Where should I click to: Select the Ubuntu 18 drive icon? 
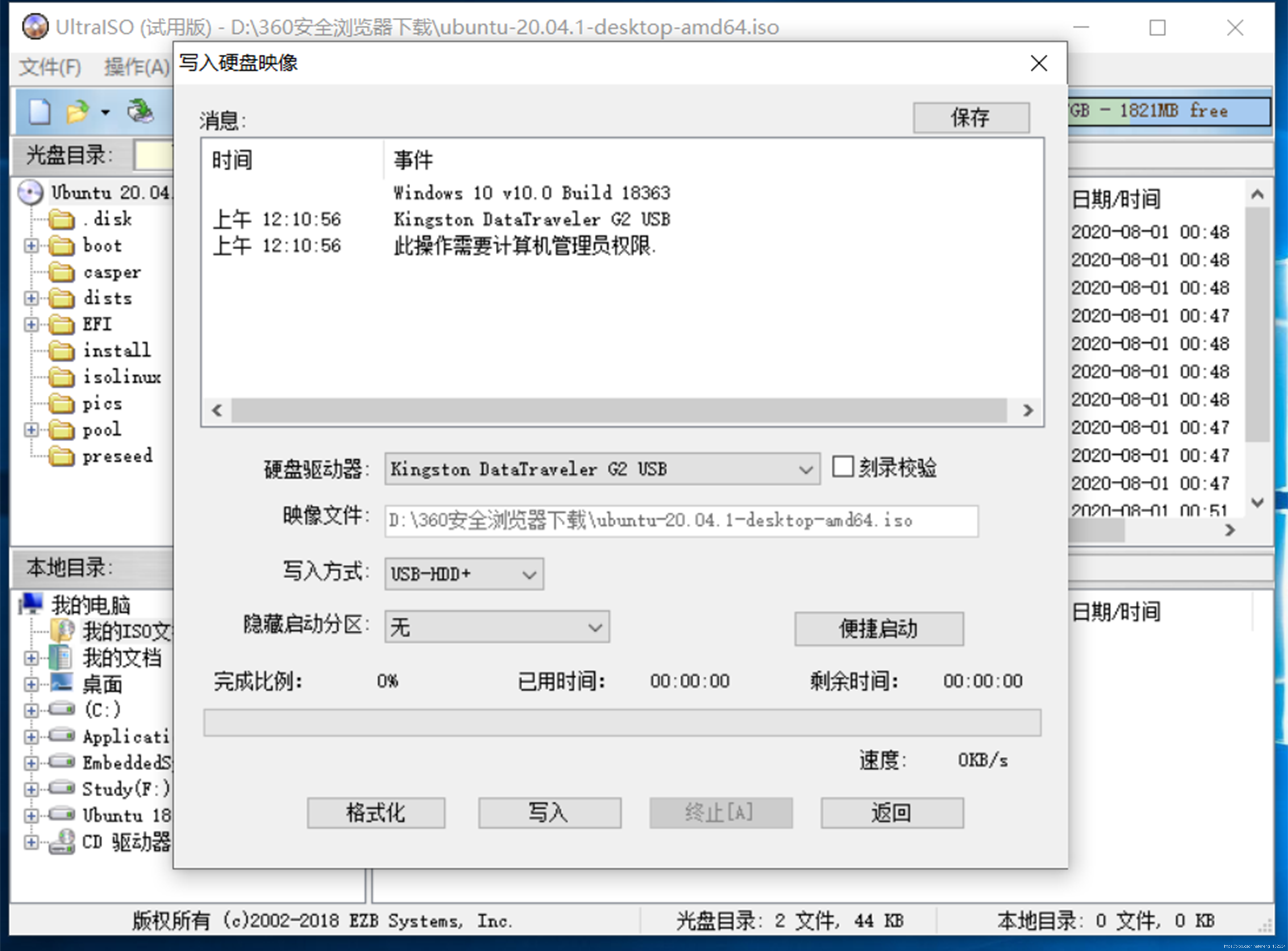(x=62, y=815)
